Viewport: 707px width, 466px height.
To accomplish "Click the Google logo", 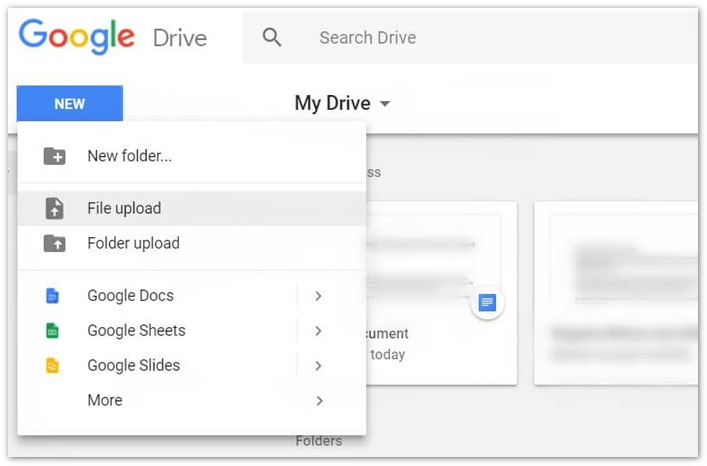I will [x=77, y=36].
